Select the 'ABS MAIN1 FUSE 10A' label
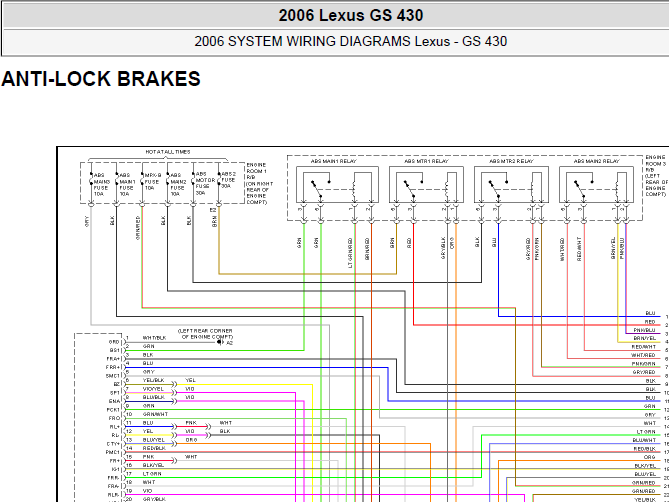The image size is (669, 502). [127, 184]
